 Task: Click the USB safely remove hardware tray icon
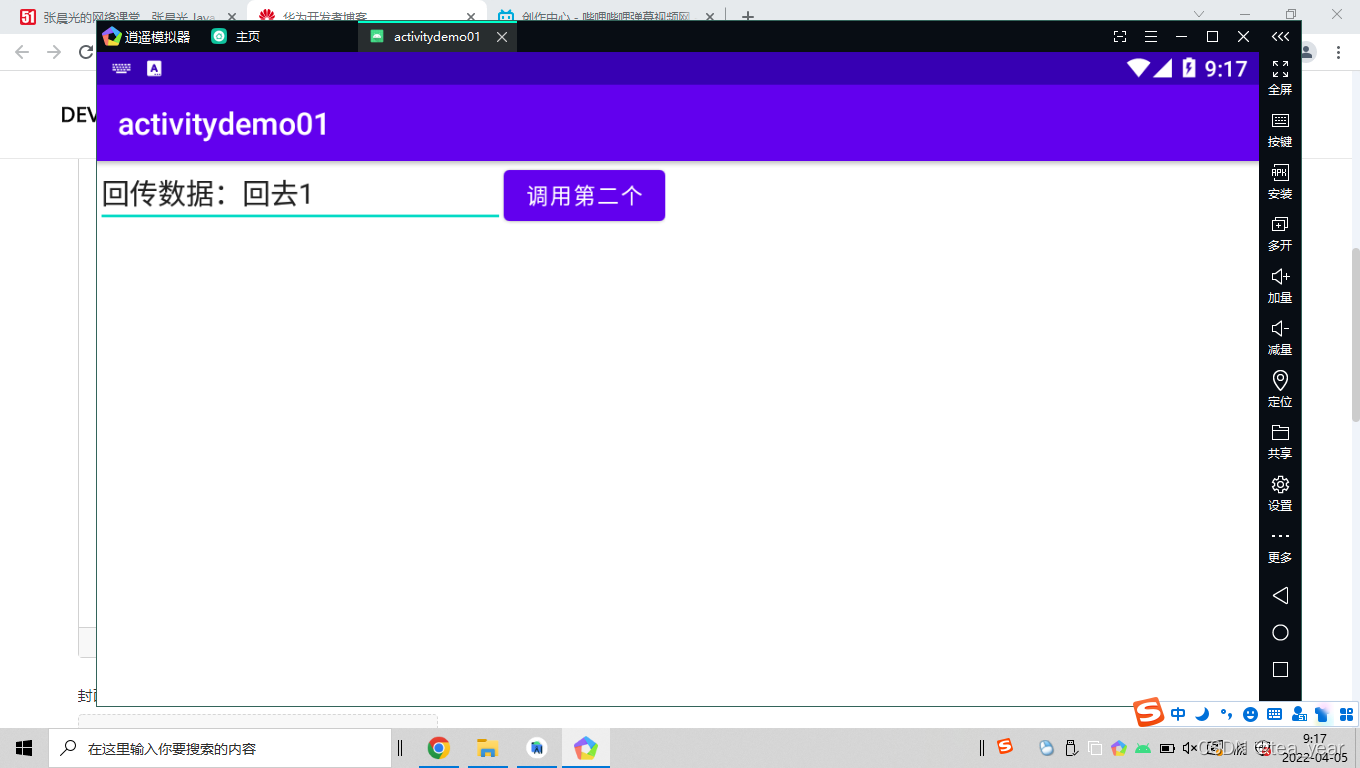[x=1071, y=748]
